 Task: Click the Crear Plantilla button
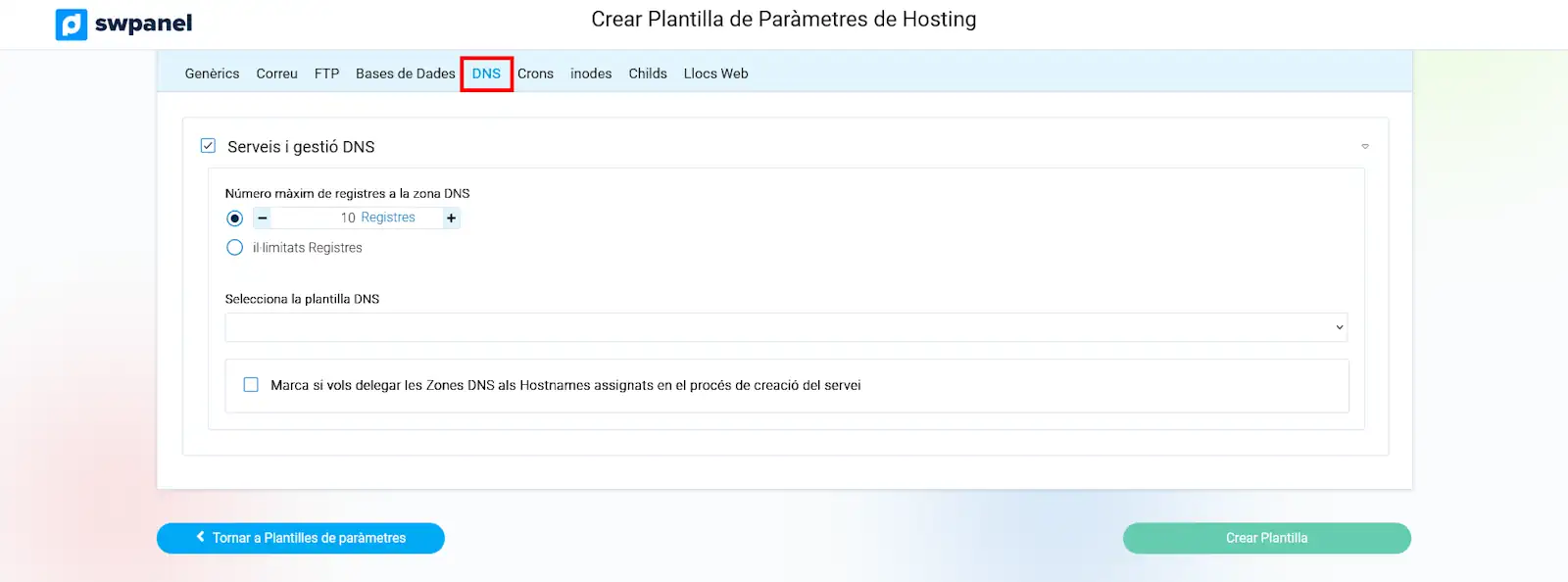click(x=1267, y=538)
